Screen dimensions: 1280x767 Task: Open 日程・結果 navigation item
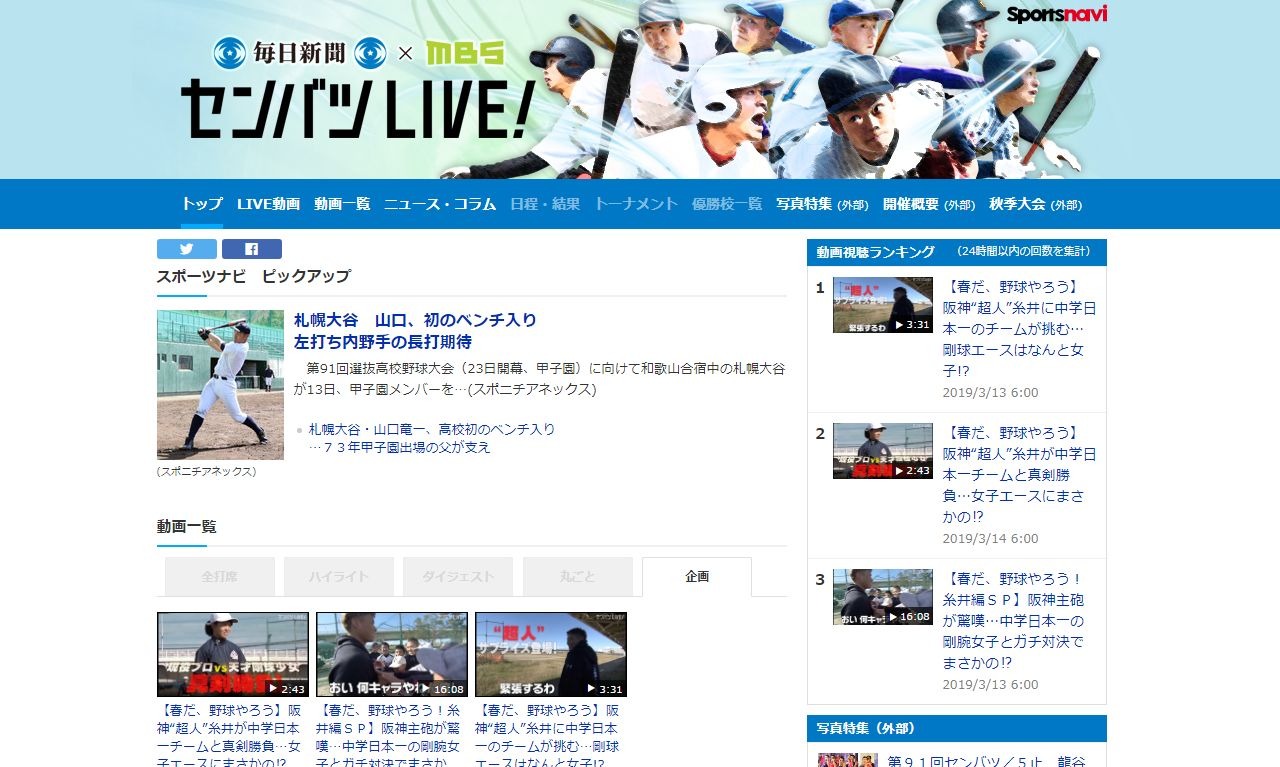(545, 204)
